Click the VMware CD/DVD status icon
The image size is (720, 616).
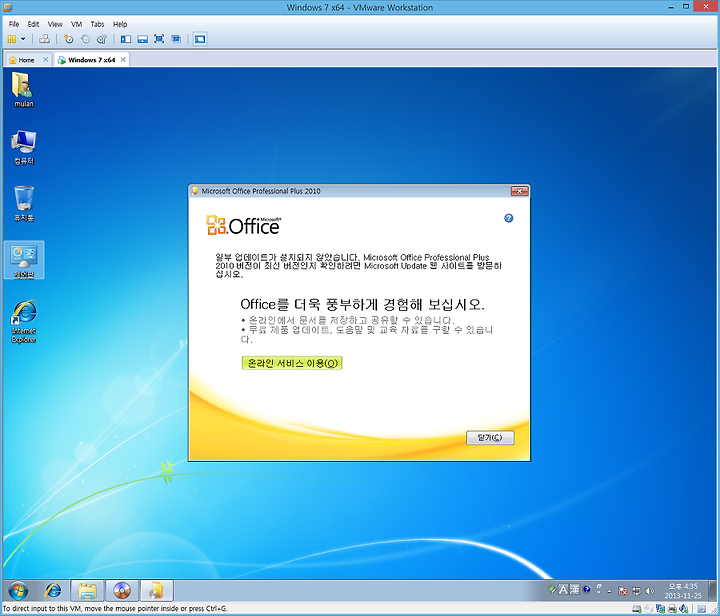point(648,609)
